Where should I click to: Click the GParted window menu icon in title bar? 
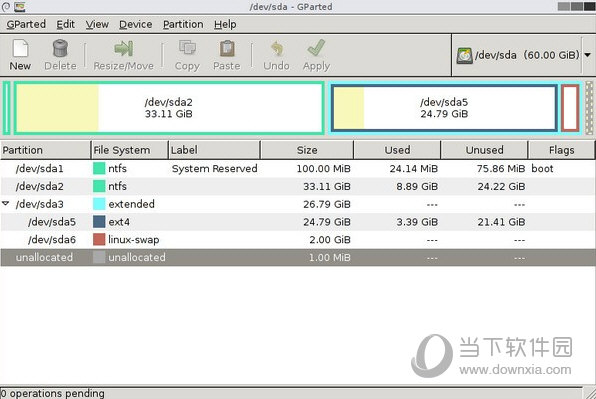[19, 6]
